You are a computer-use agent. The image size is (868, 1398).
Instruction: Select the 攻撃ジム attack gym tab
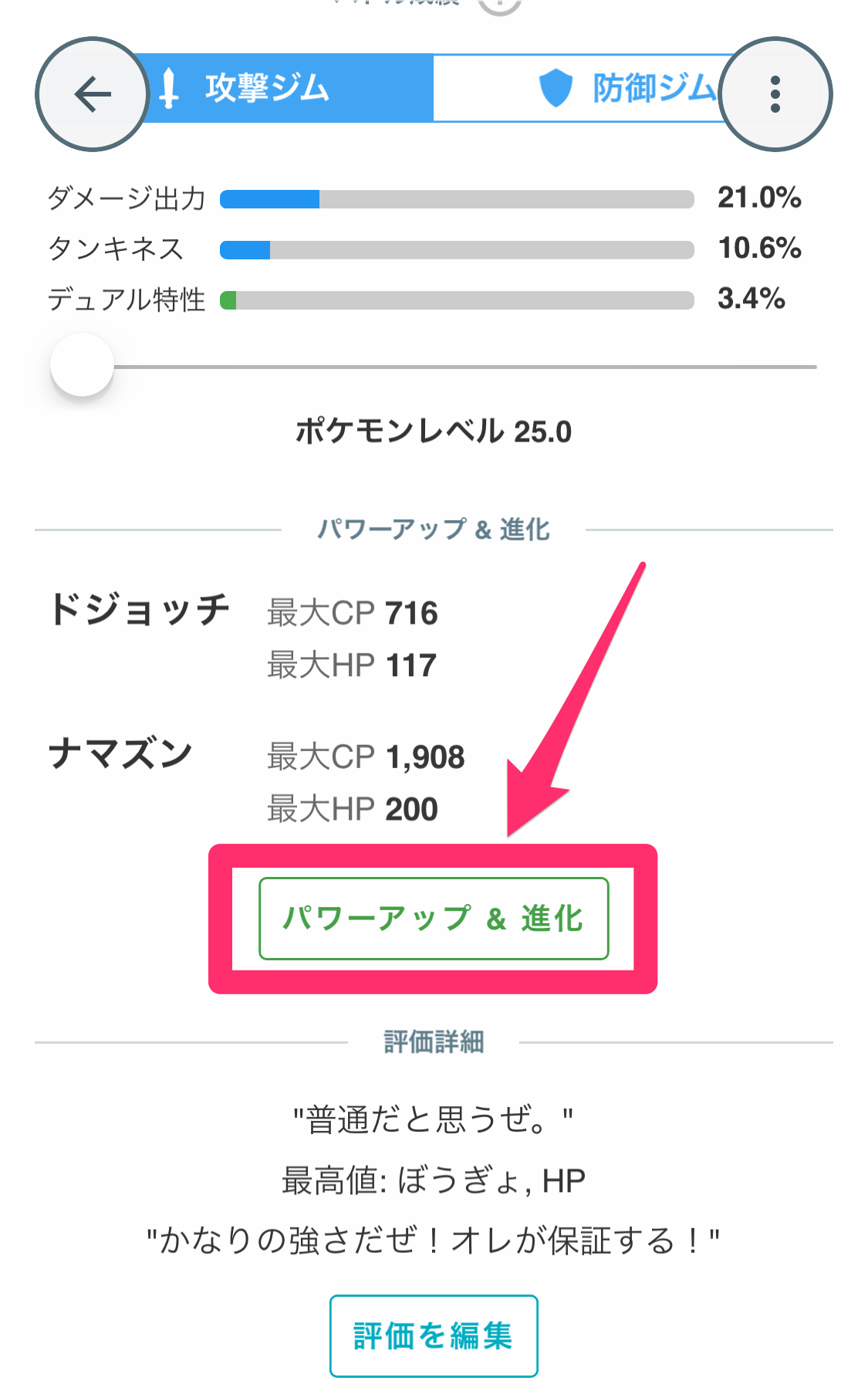pyautogui.click(x=266, y=89)
